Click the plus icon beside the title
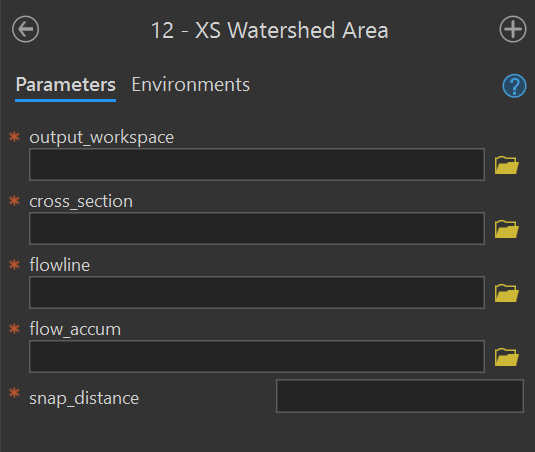 click(513, 29)
